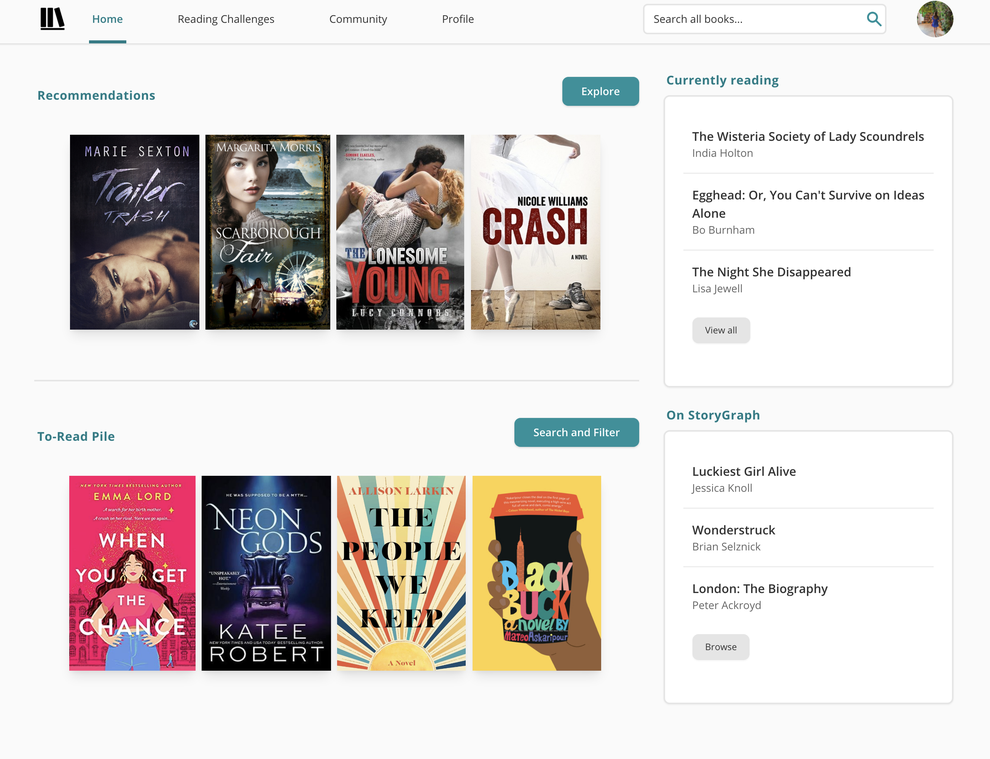Viewport: 990px width, 759px height.
Task: Open the Scarborough Fair book cover
Action: pos(268,232)
